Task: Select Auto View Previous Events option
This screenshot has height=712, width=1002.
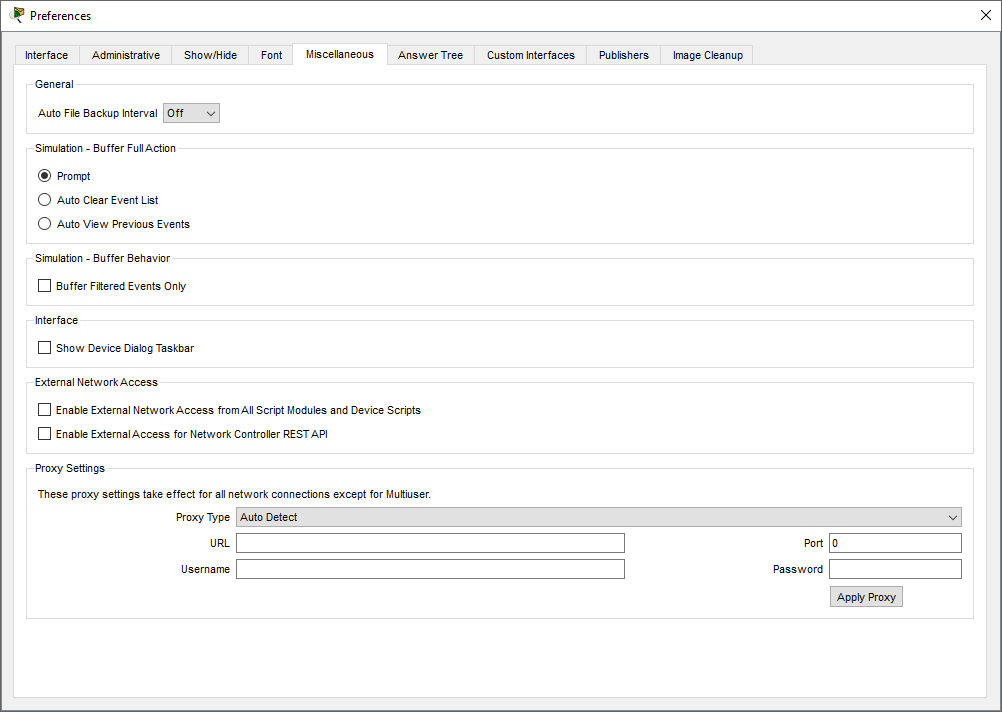Action: click(x=44, y=224)
